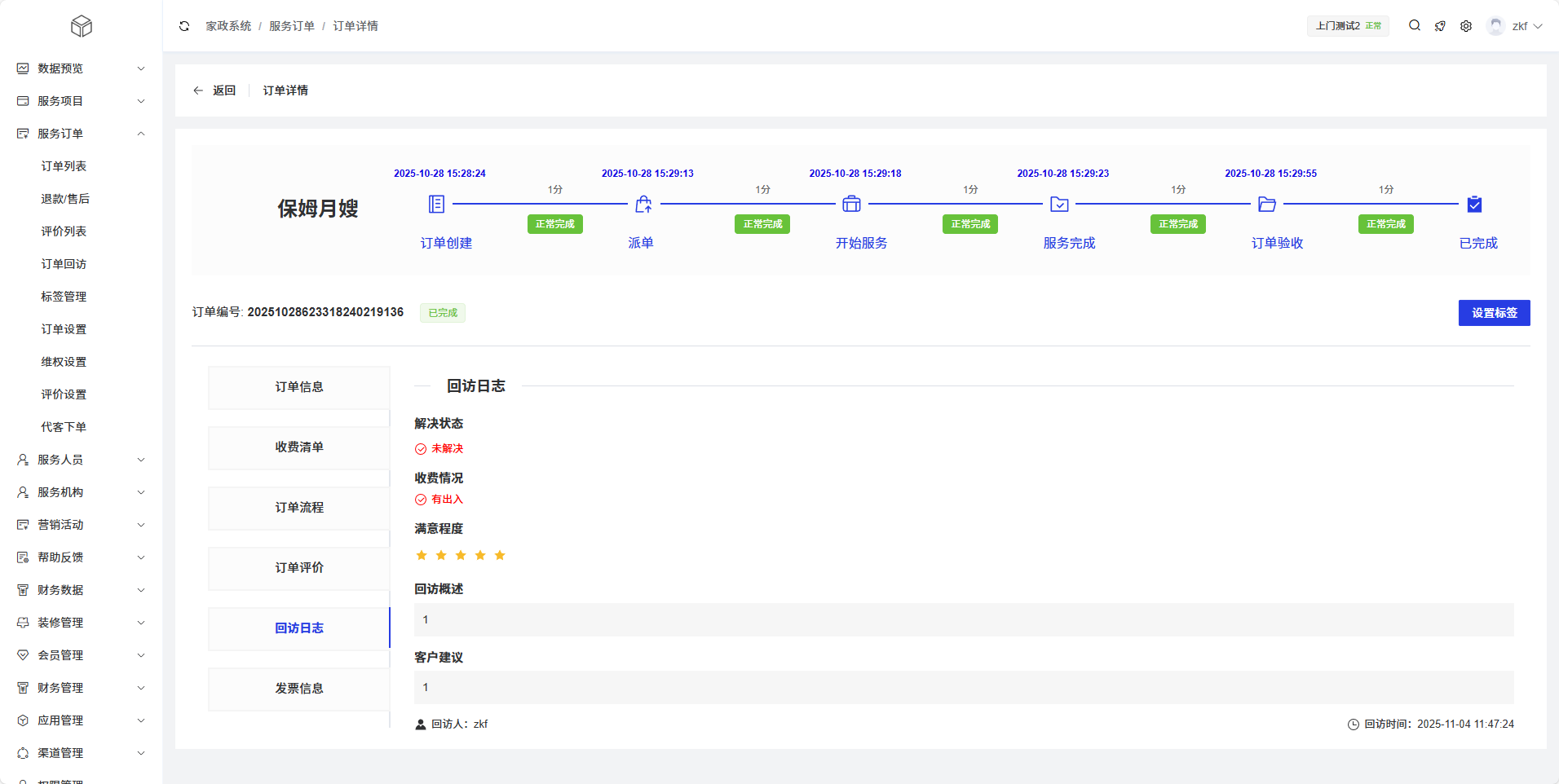Screen dimensions: 1559x784
Task: Open the search icon in top bar
Action: (1415, 26)
